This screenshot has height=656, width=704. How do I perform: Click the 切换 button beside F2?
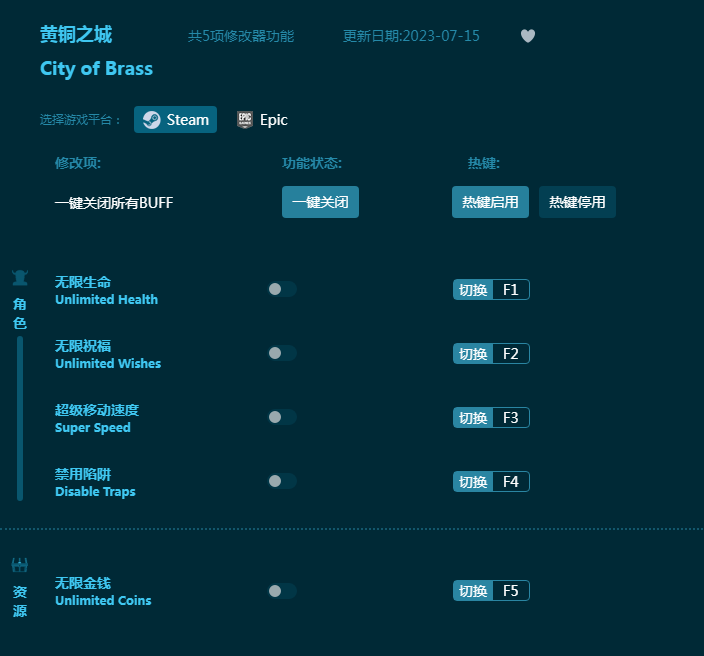pos(473,354)
